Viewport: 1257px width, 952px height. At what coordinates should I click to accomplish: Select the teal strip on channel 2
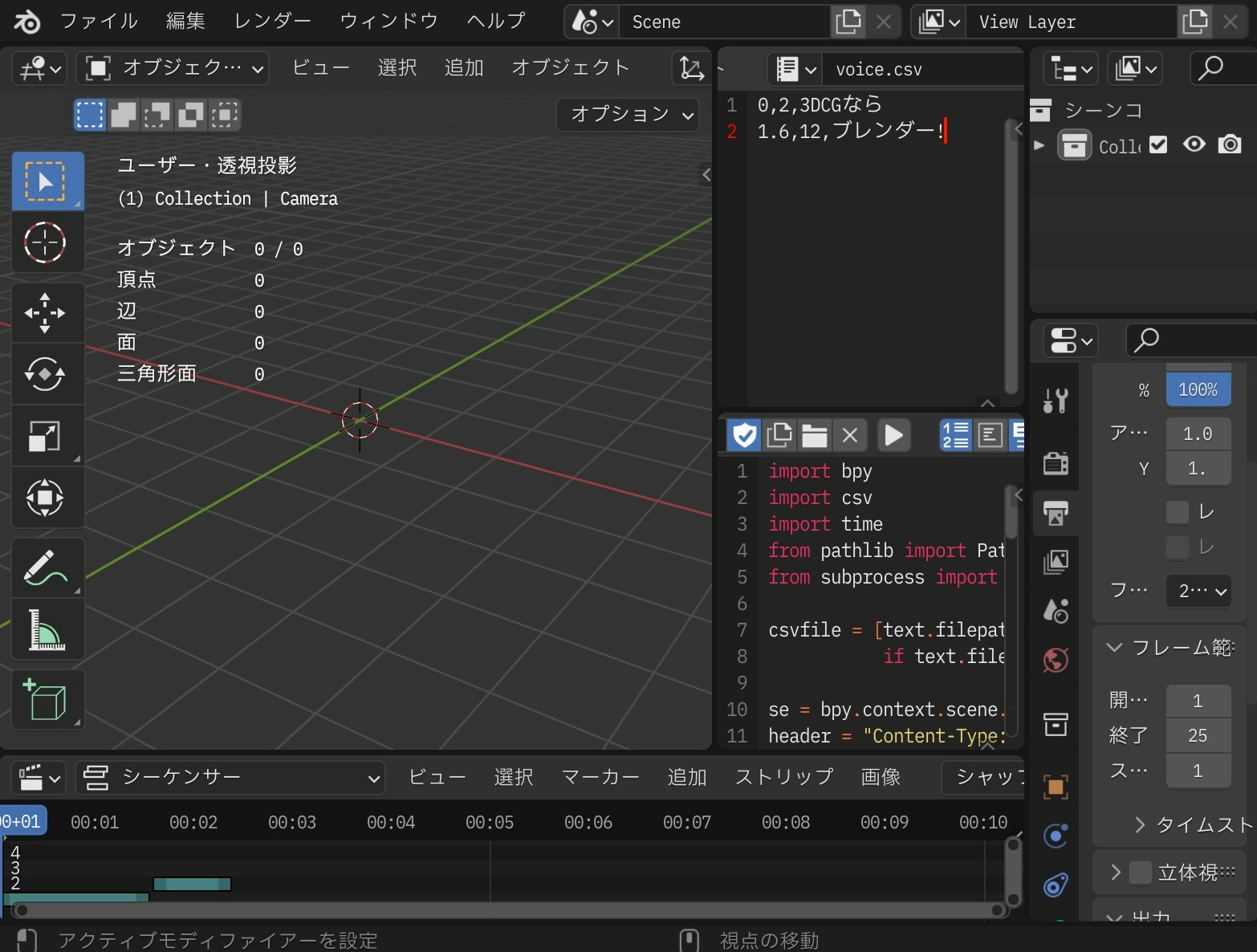coord(192,884)
